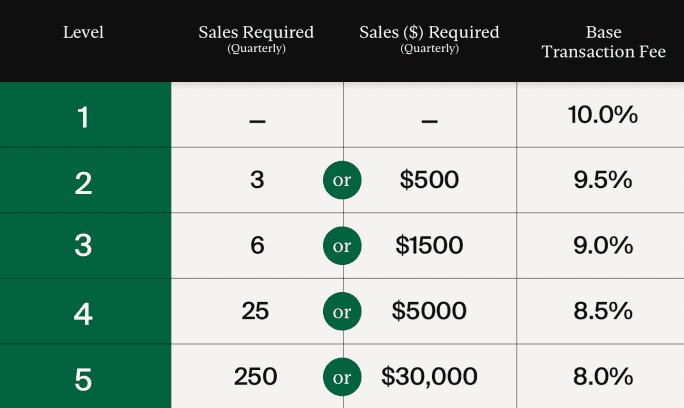Click the "or" circle in Level 3 row
Screen dimensions: 684x408
tap(342, 246)
